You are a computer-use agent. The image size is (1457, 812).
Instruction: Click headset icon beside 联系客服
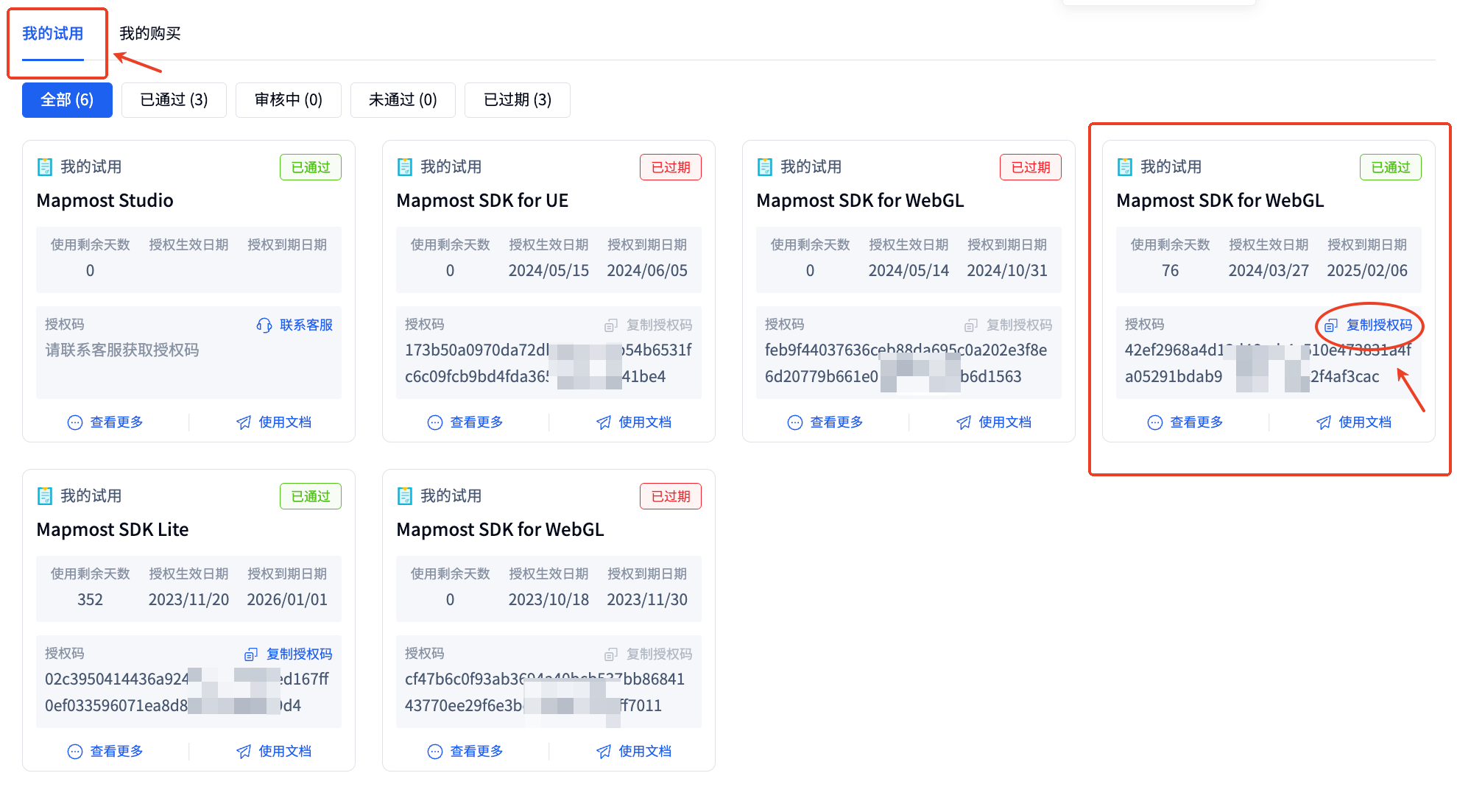point(264,325)
